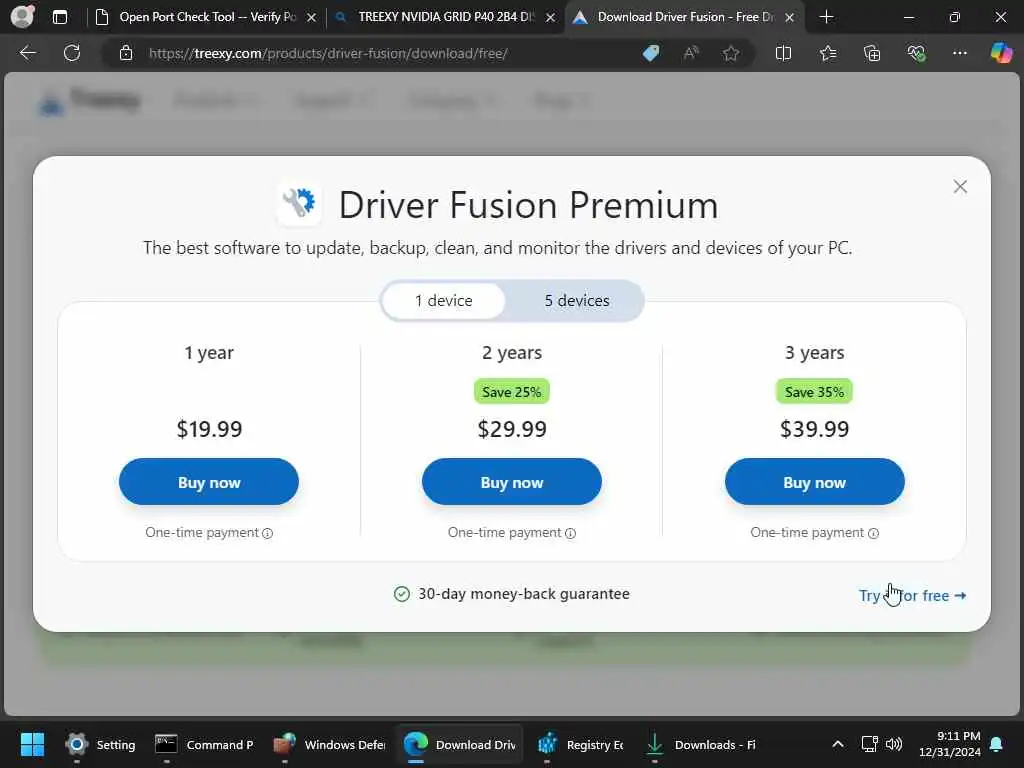This screenshot has width=1024, height=768.
Task: Click the Driver Fusion wrench gear logo
Action: tap(299, 204)
